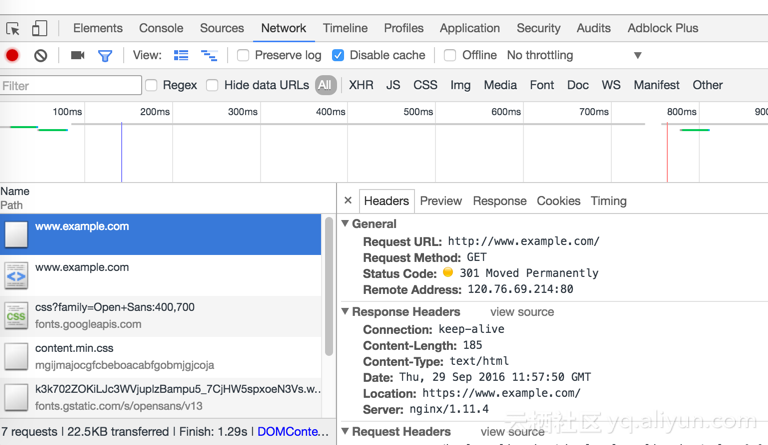Image resolution: width=768 pixels, height=445 pixels.
Task: Click the blue DOMContentLoaded marker line in timeline
Action: [121, 152]
